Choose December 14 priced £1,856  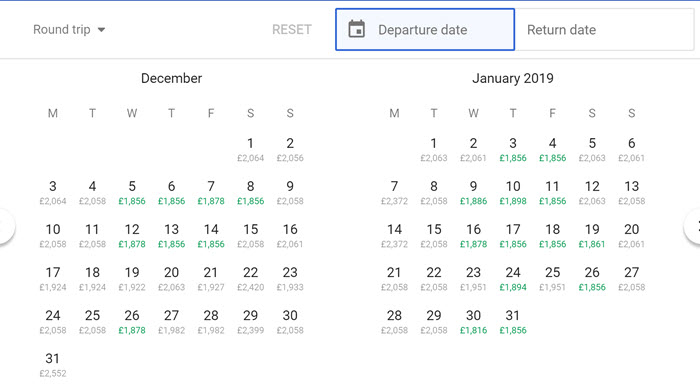[x=211, y=236]
